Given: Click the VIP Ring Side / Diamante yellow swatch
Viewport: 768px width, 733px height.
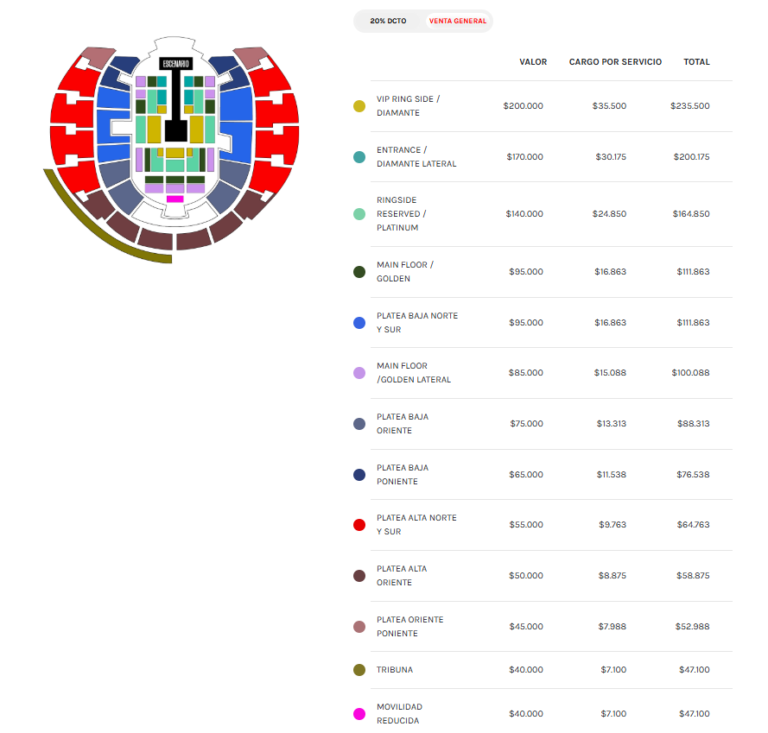Looking at the screenshot, I should click(x=359, y=106).
